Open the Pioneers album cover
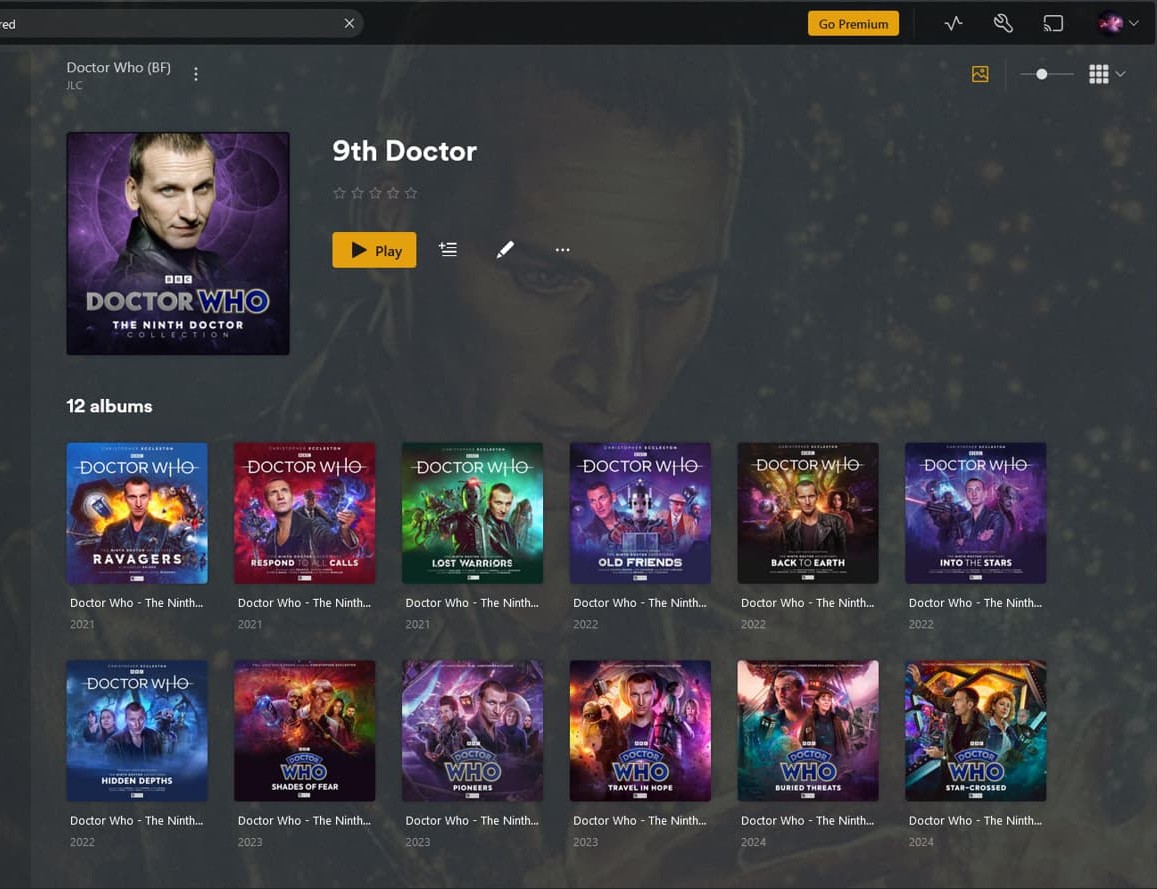The width and height of the screenshot is (1157, 889). [x=472, y=730]
